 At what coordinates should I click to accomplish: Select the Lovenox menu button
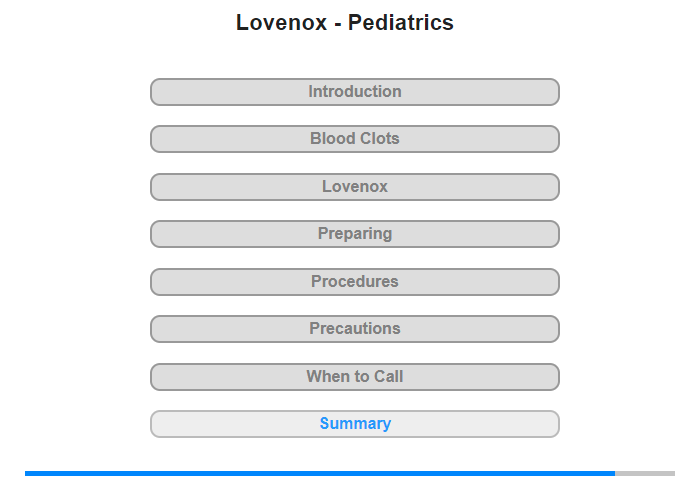[x=354, y=187]
